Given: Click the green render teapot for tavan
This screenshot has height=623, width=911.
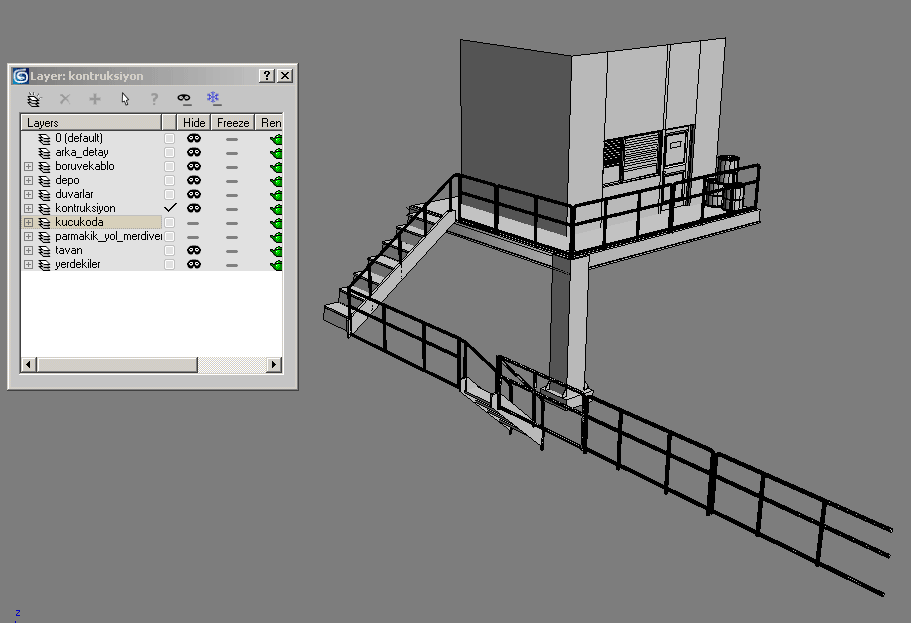Looking at the screenshot, I should pos(276,250).
